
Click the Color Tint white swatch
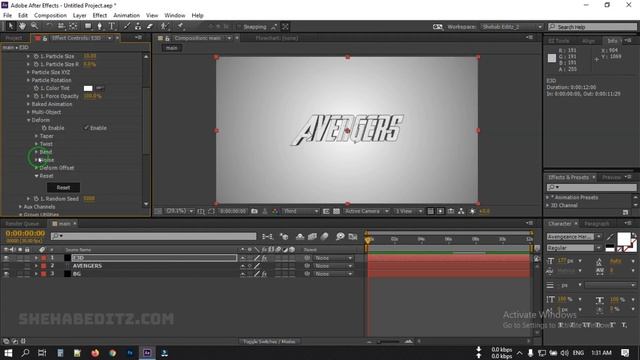pos(88,88)
